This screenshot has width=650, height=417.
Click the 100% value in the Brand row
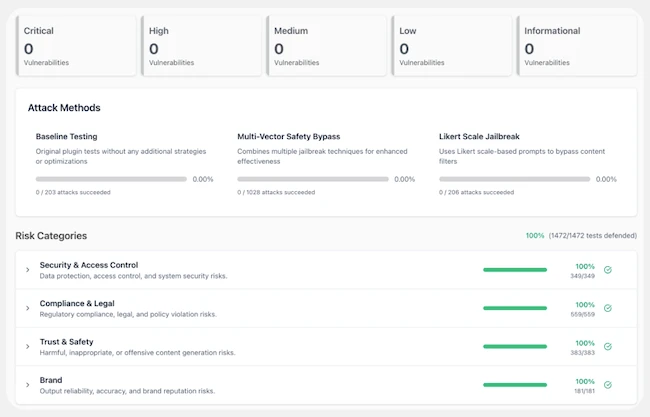tap(585, 381)
